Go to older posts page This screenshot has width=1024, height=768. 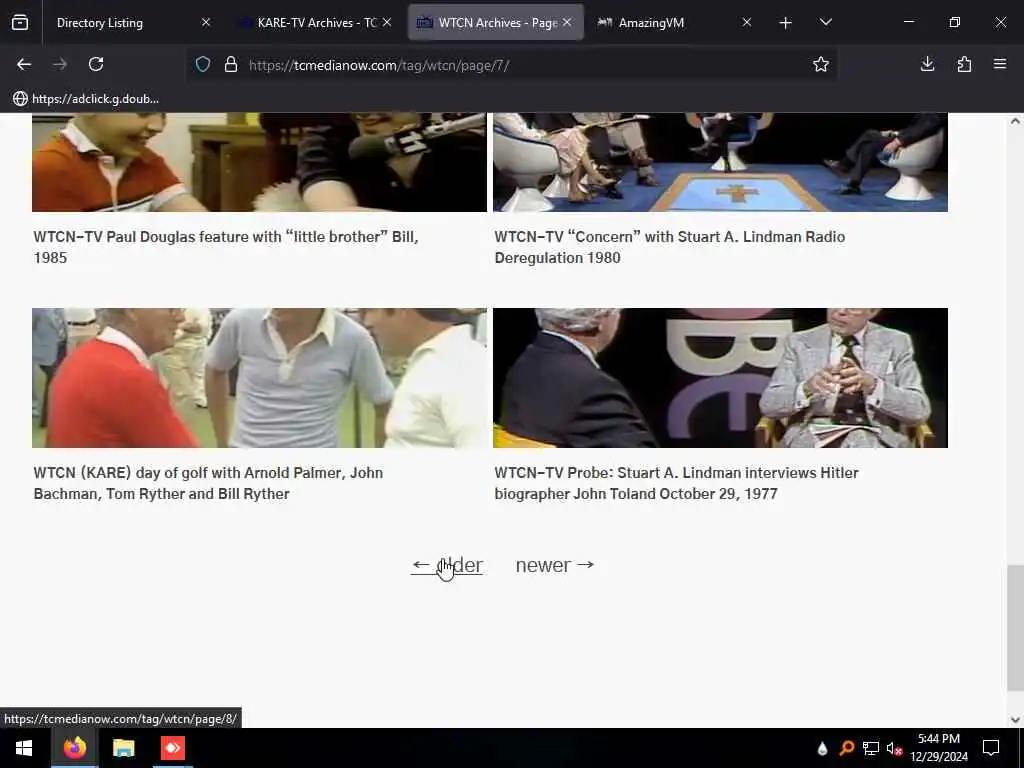click(x=447, y=565)
